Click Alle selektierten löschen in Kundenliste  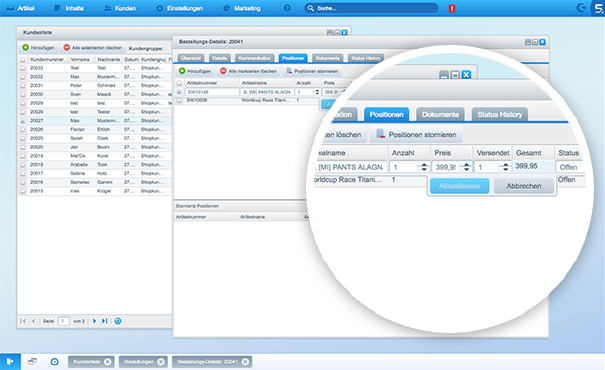[x=93, y=47]
